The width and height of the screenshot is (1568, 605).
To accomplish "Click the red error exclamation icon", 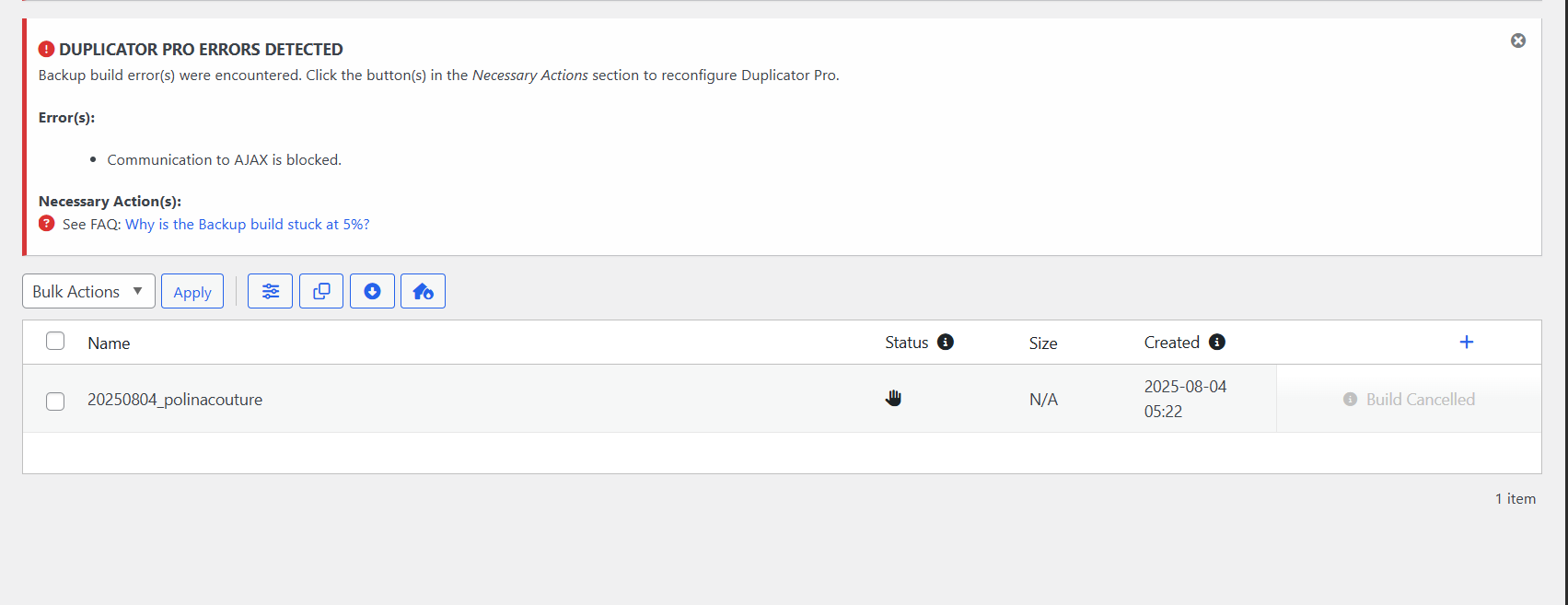I will [x=46, y=49].
